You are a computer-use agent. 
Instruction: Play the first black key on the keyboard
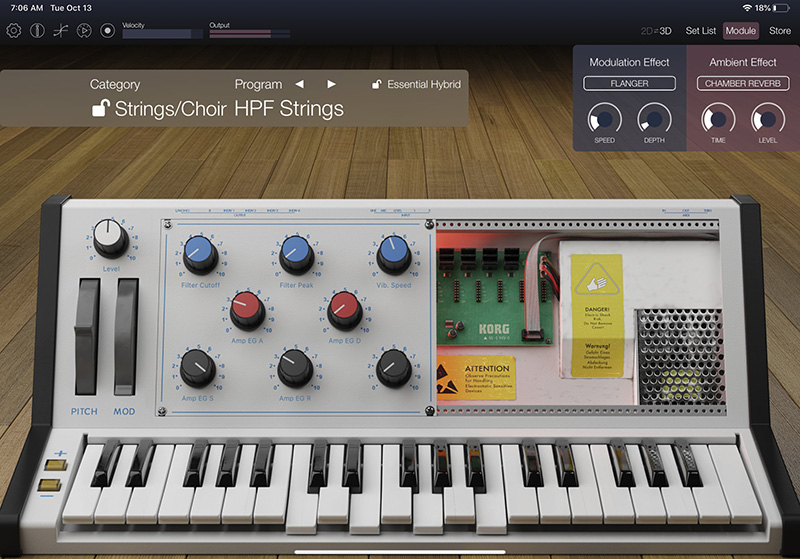(x=107, y=463)
